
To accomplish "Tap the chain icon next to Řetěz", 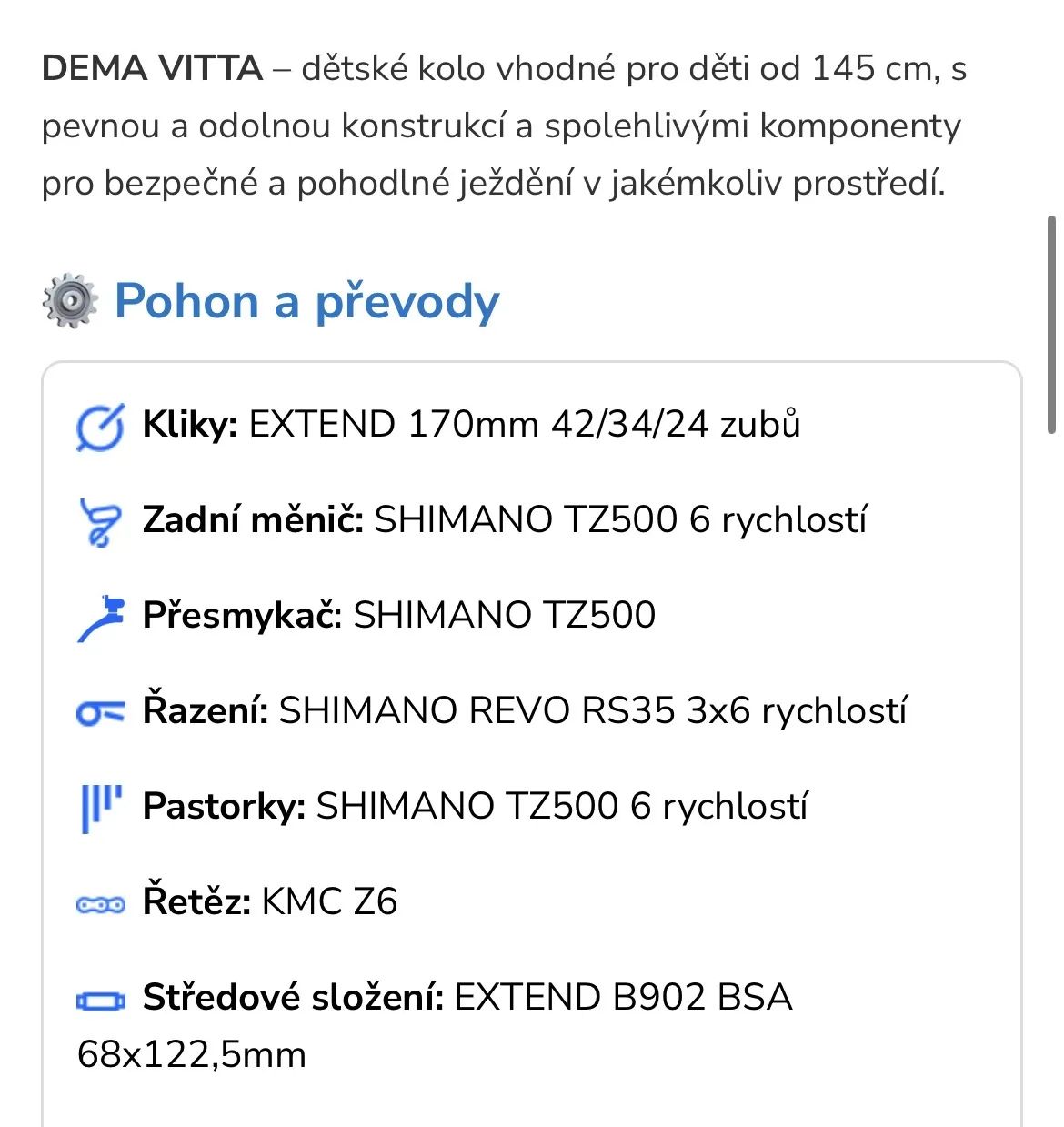I will (x=100, y=904).
